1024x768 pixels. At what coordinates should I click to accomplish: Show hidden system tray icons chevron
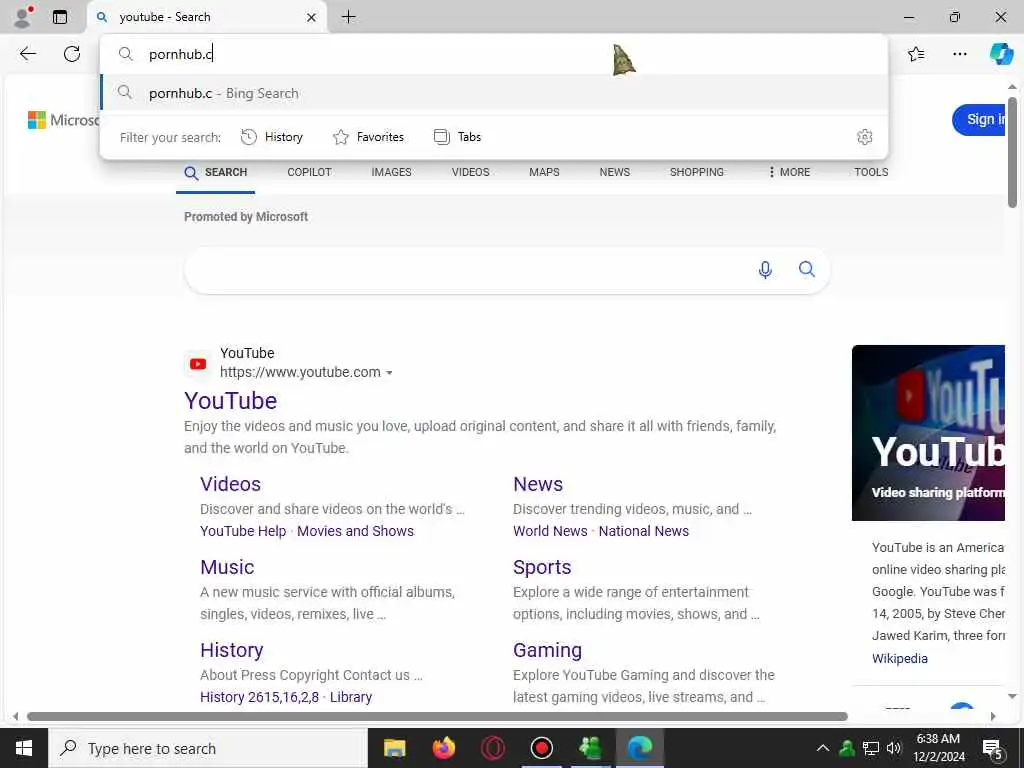pyautogui.click(x=823, y=748)
